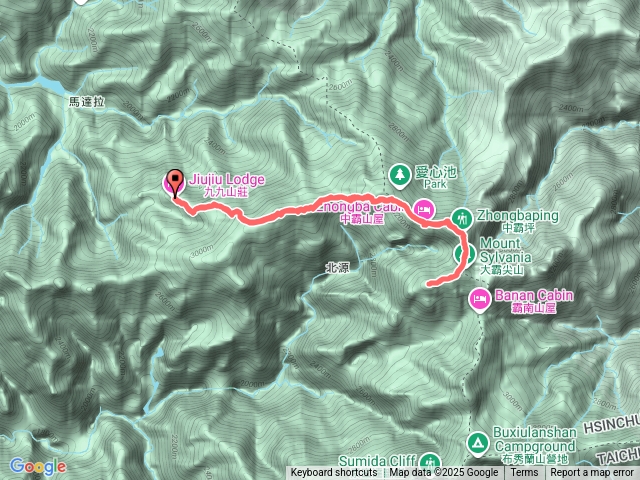Click the 馬達拉 place label
This screenshot has width=640, height=480.
[87, 102]
